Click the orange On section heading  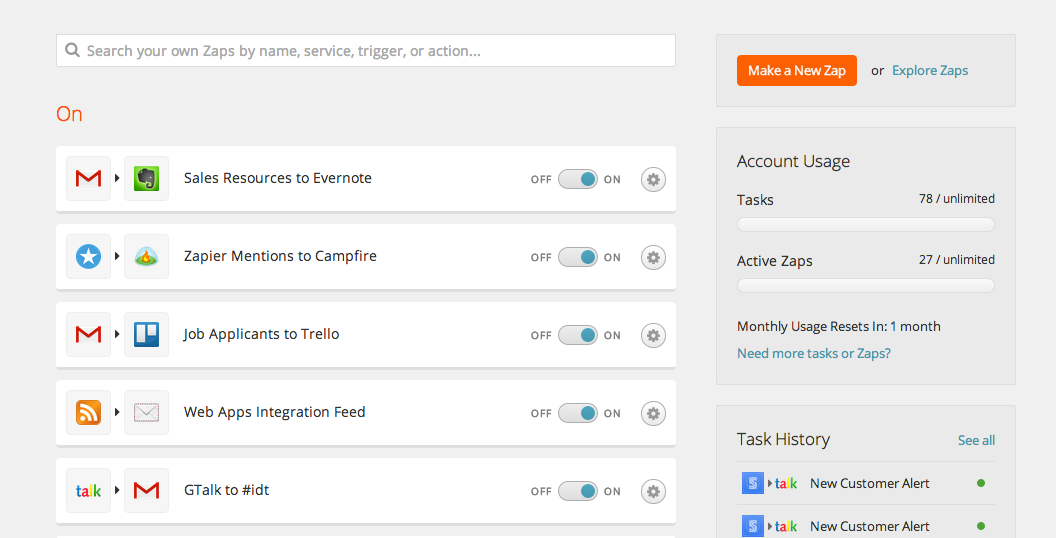coord(69,114)
